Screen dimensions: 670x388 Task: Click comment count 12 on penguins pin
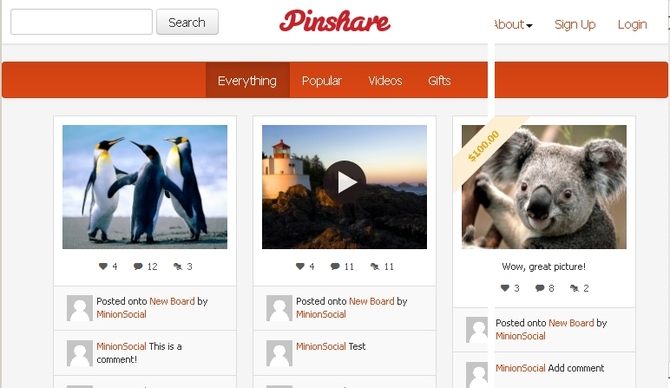coord(153,266)
